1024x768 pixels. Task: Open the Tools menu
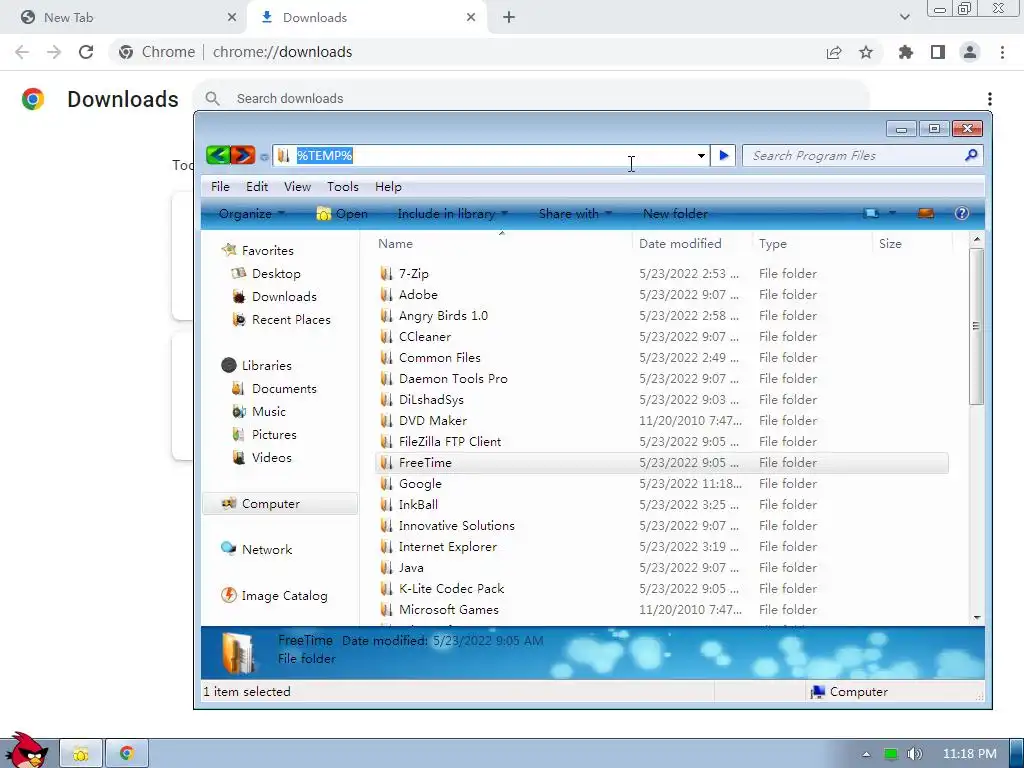point(343,187)
